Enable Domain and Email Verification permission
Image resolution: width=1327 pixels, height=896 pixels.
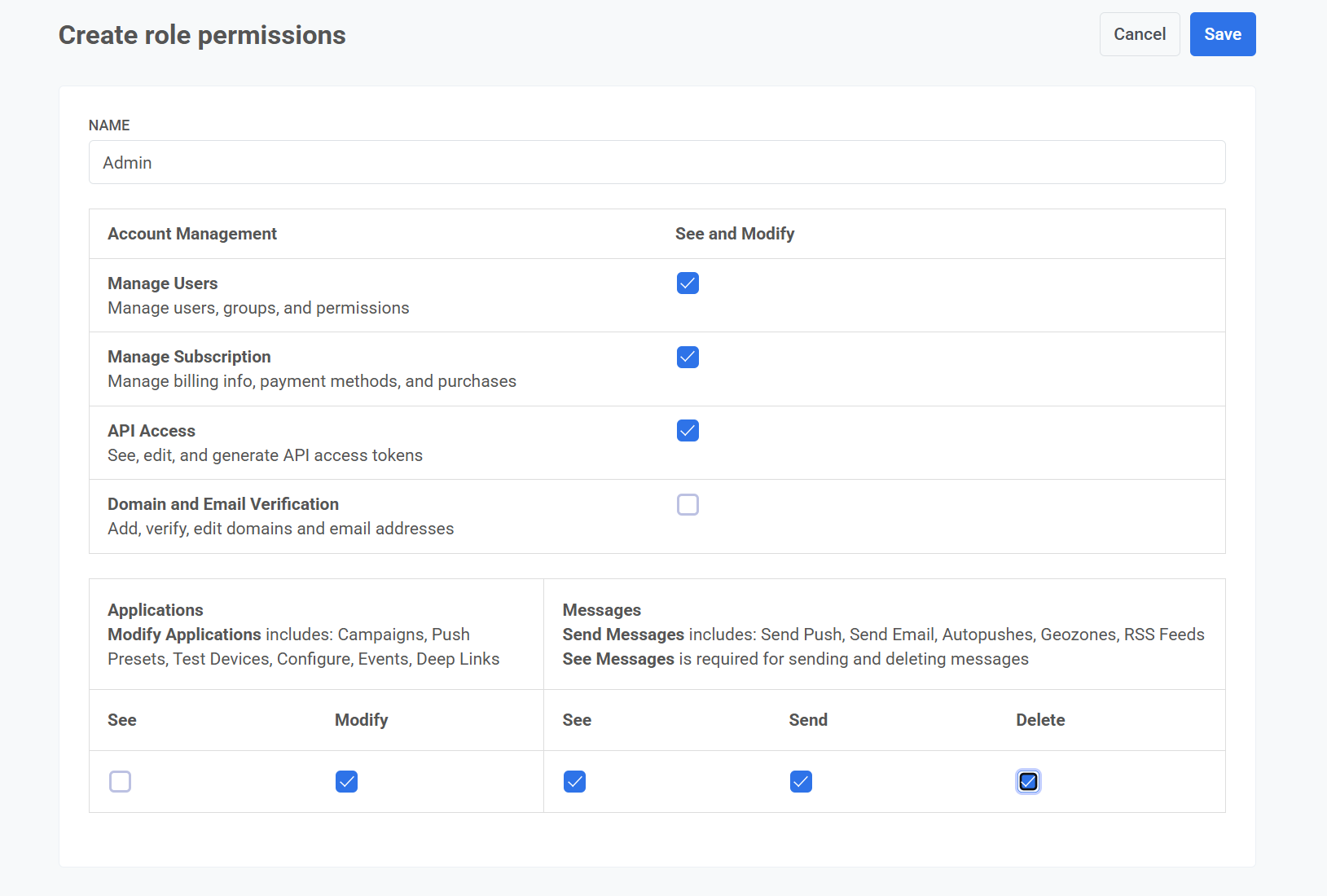click(x=688, y=504)
